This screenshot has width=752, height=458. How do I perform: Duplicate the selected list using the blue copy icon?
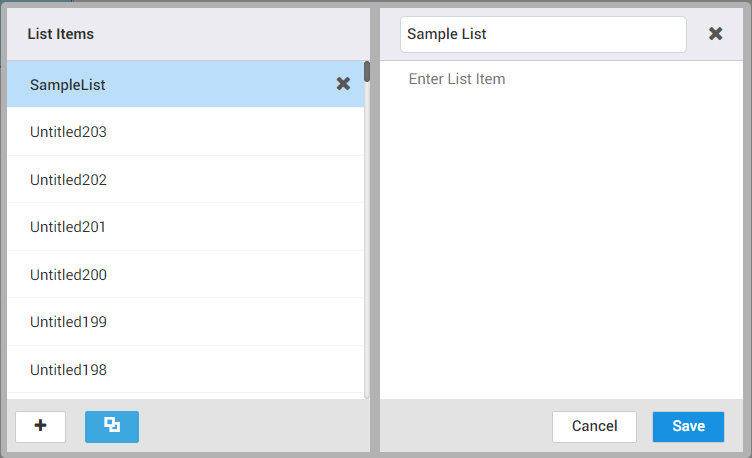pos(112,426)
